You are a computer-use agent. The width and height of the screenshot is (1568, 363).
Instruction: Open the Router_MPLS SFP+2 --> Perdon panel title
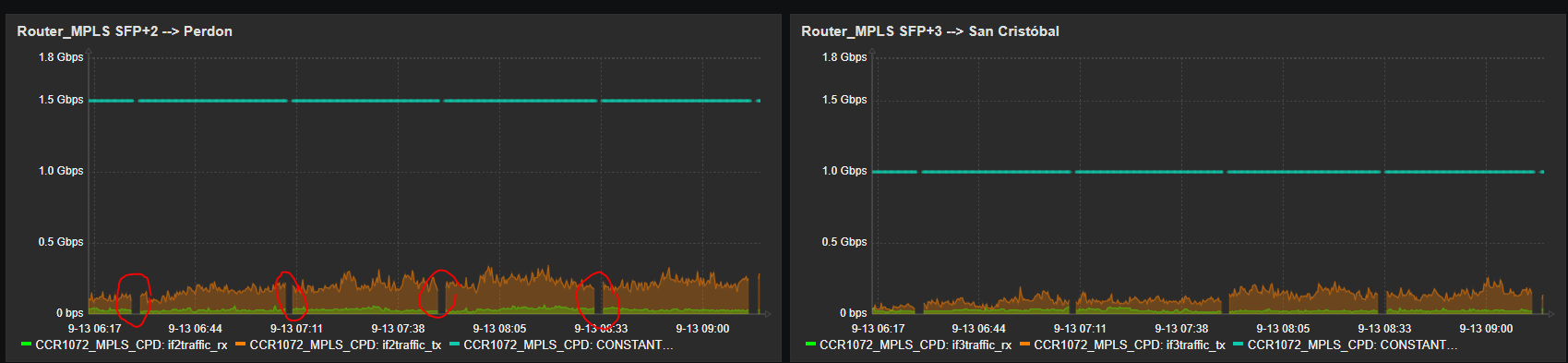125,31
